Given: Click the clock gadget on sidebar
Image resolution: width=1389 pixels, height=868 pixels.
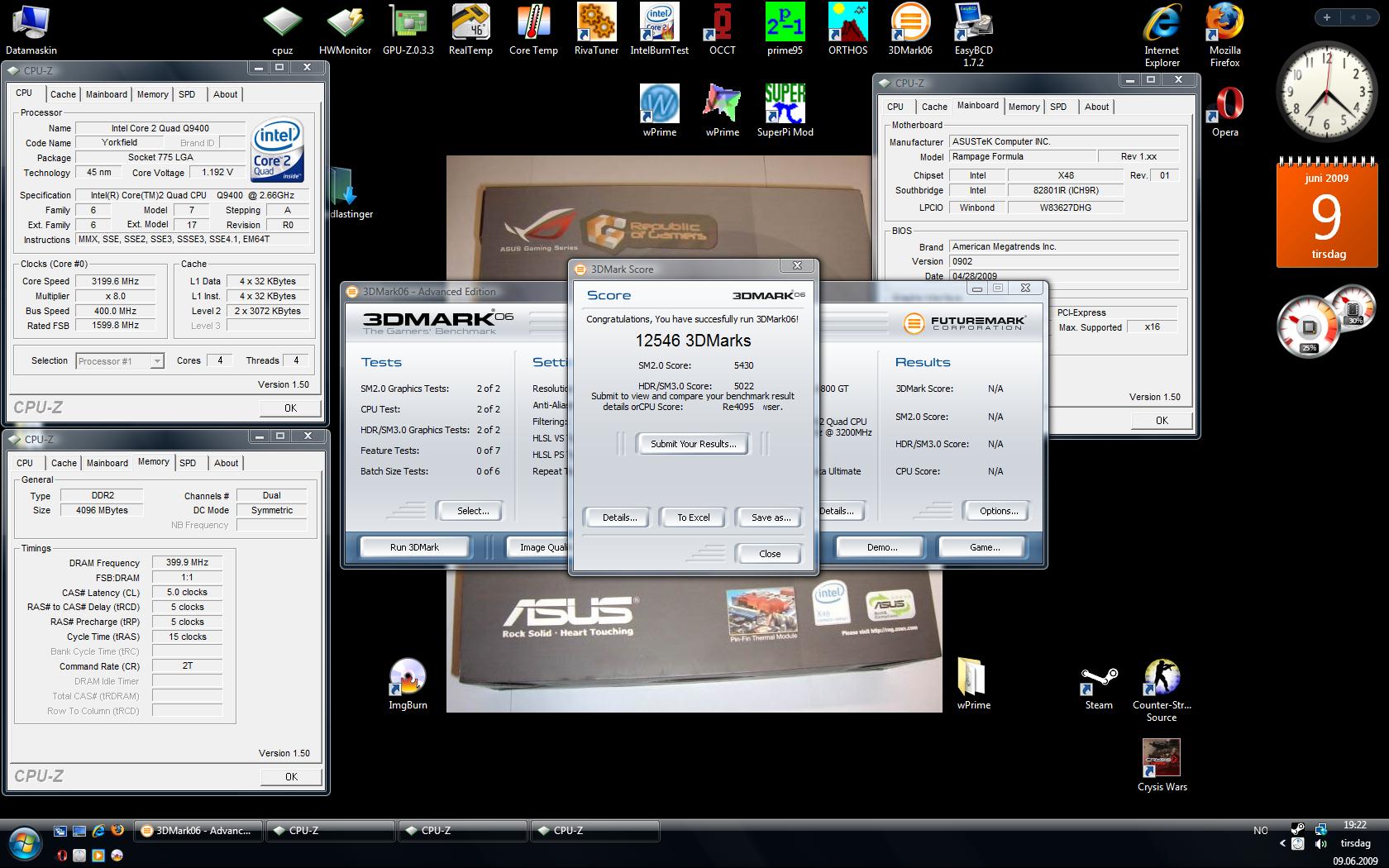Looking at the screenshot, I should [1325, 91].
